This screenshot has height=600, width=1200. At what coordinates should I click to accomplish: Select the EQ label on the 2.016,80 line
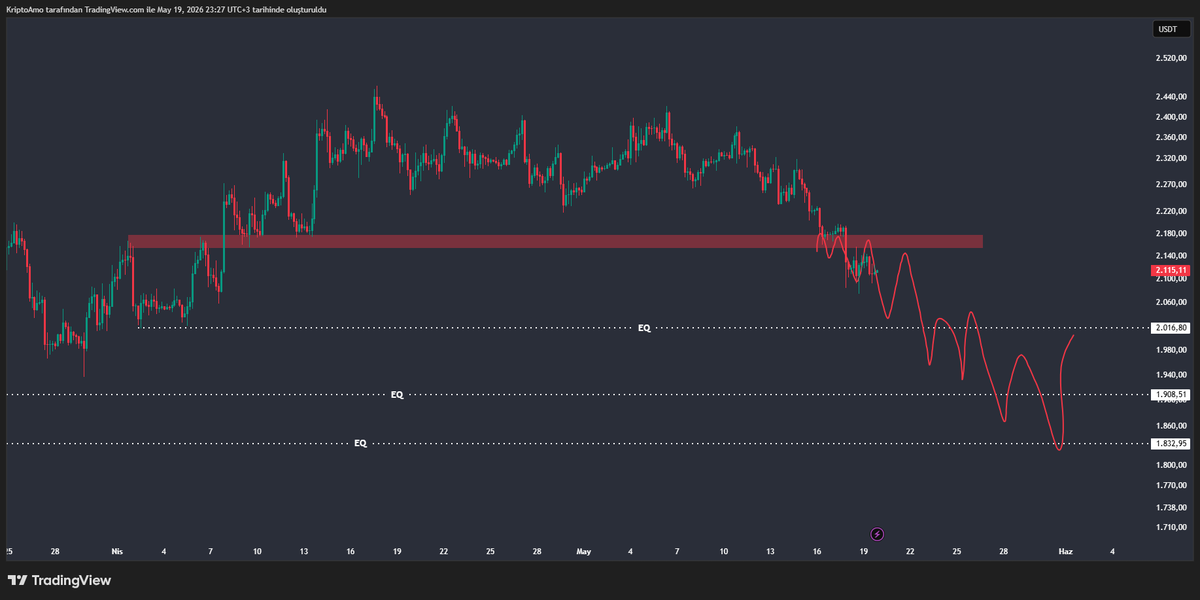tap(644, 328)
